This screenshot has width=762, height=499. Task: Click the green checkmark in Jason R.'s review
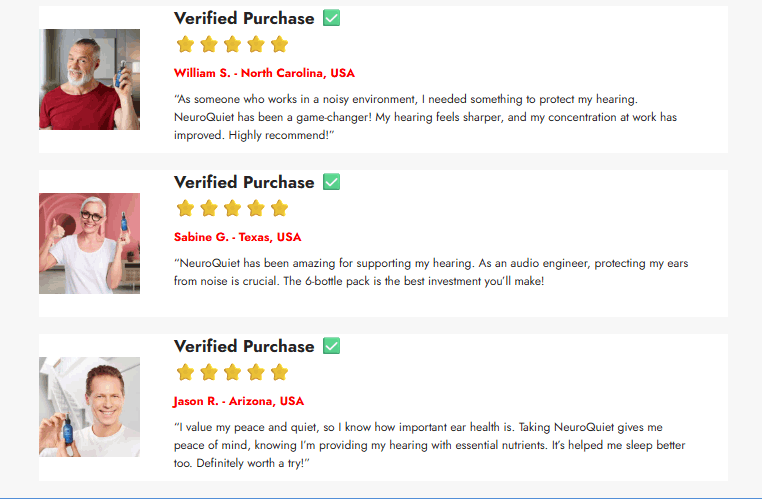(x=332, y=346)
